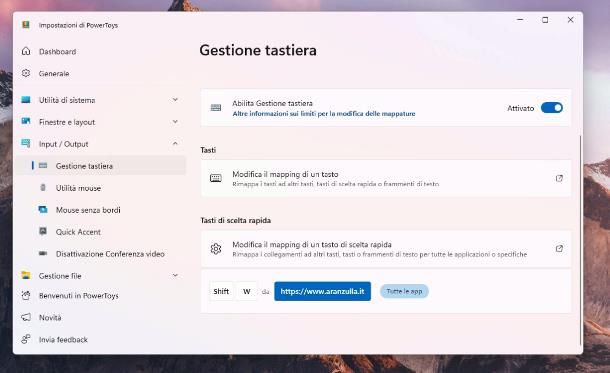Open the Generale settings page
The height and width of the screenshot is (373, 610).
(x=54, y=74)
